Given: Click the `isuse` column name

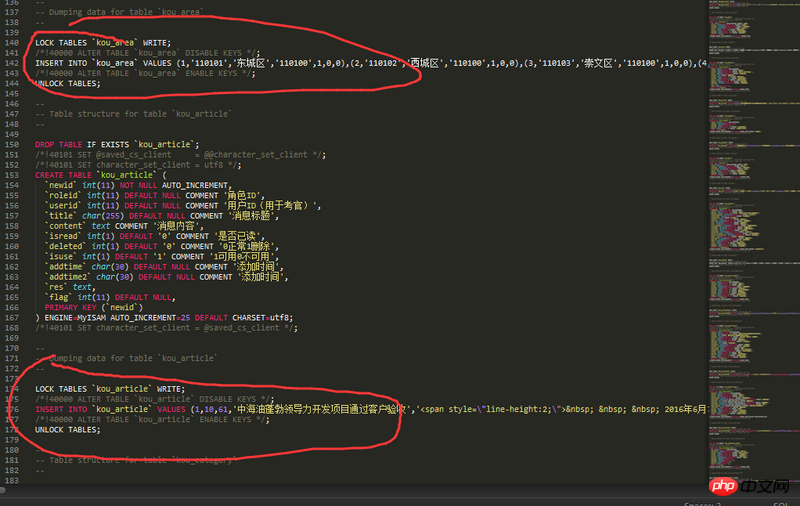Looking at the screenshot, I should 61,257.
